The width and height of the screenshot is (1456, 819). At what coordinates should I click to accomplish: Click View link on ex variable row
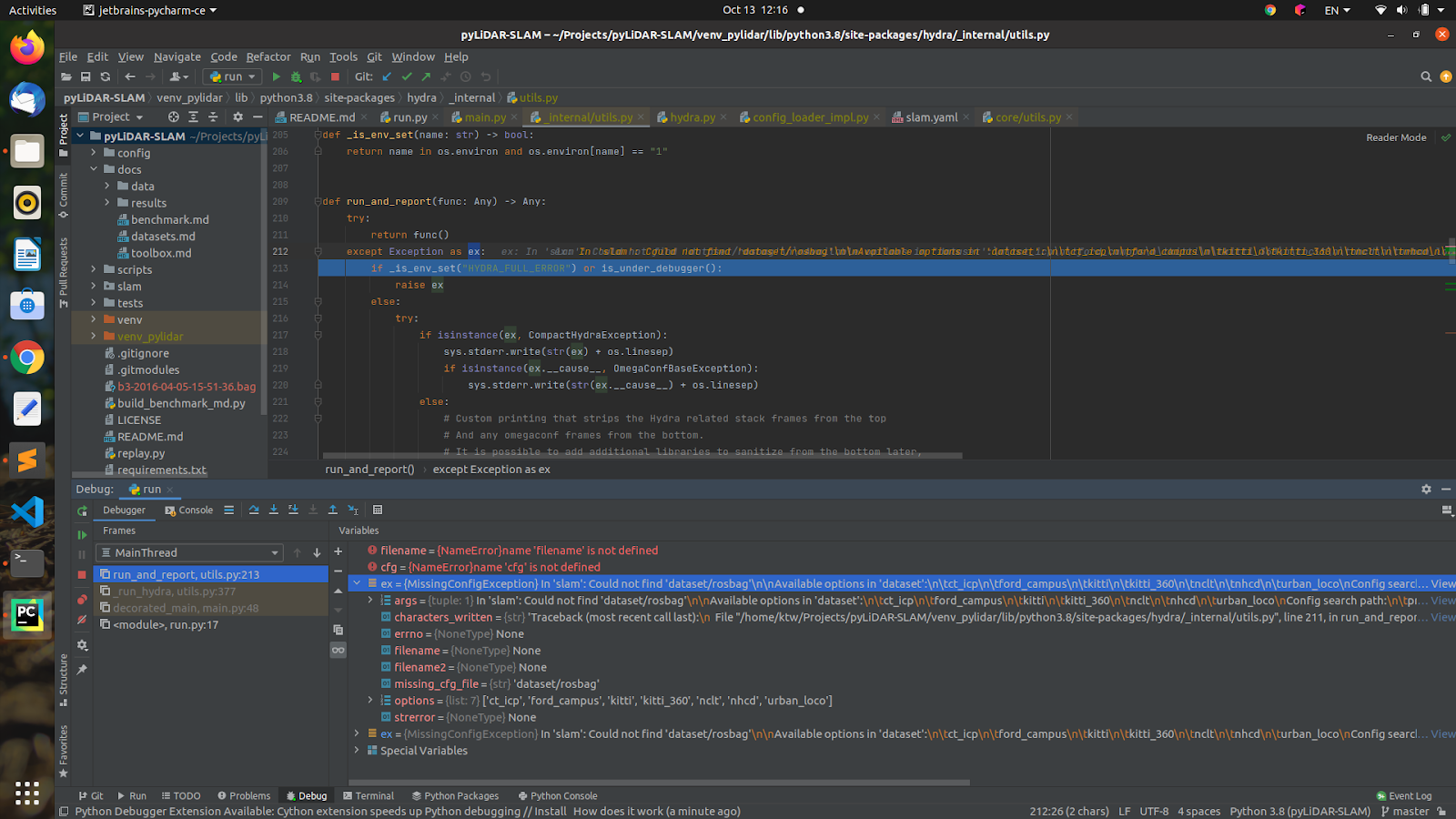coord(1442,584)
